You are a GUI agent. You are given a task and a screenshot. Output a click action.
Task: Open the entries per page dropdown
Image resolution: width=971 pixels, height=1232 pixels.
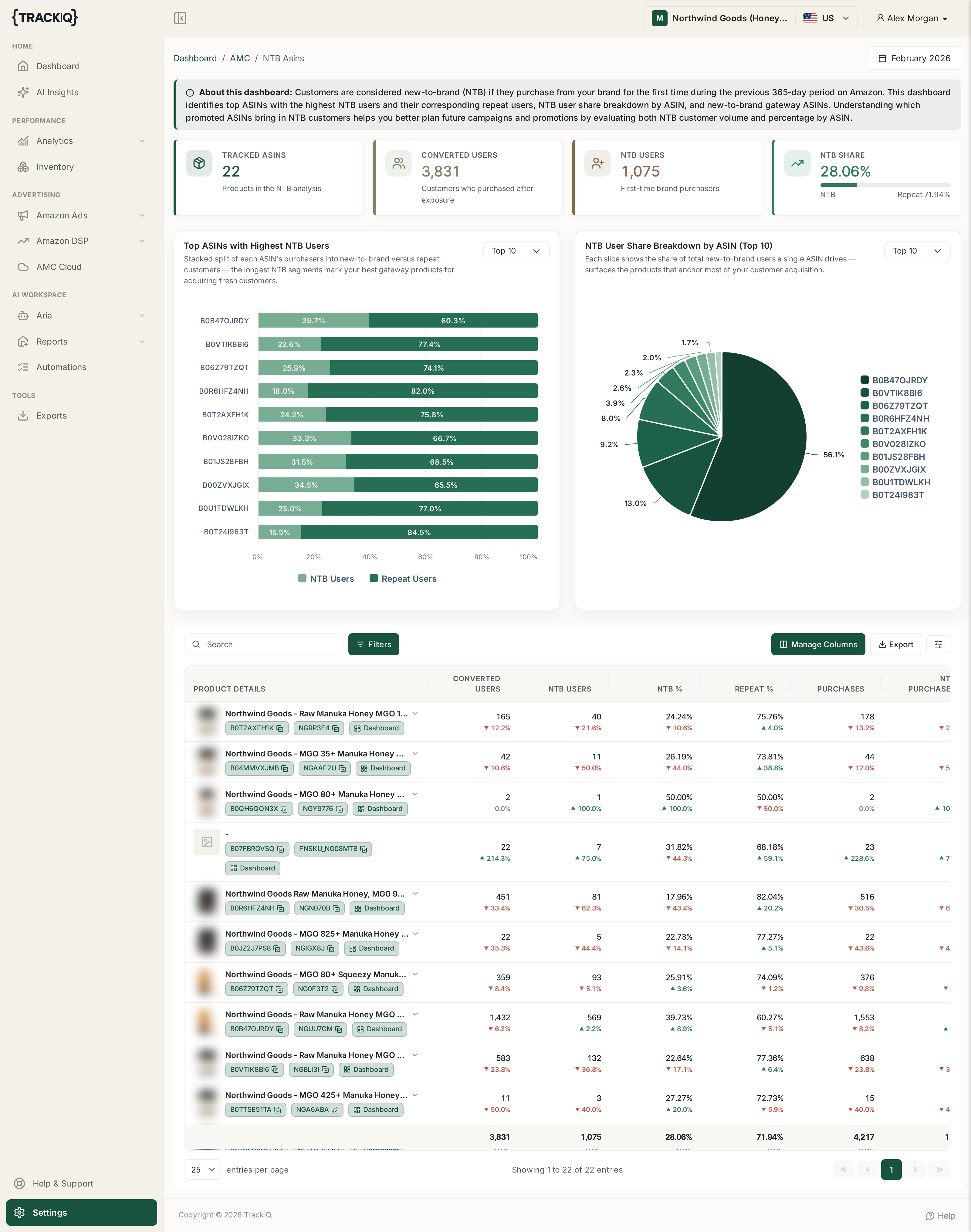point(203,1170)
